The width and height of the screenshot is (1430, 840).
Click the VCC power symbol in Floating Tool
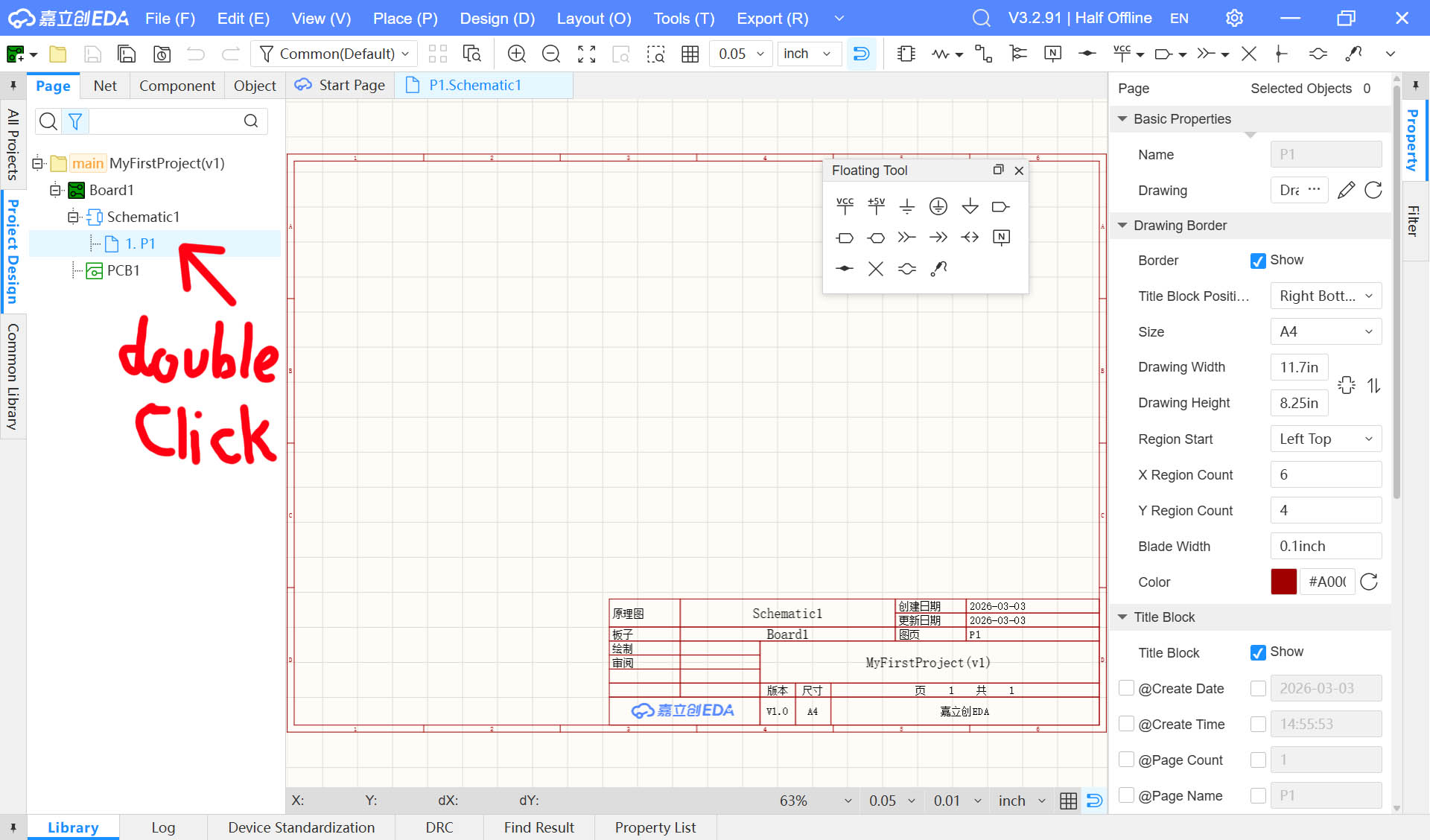pos(845,206)
